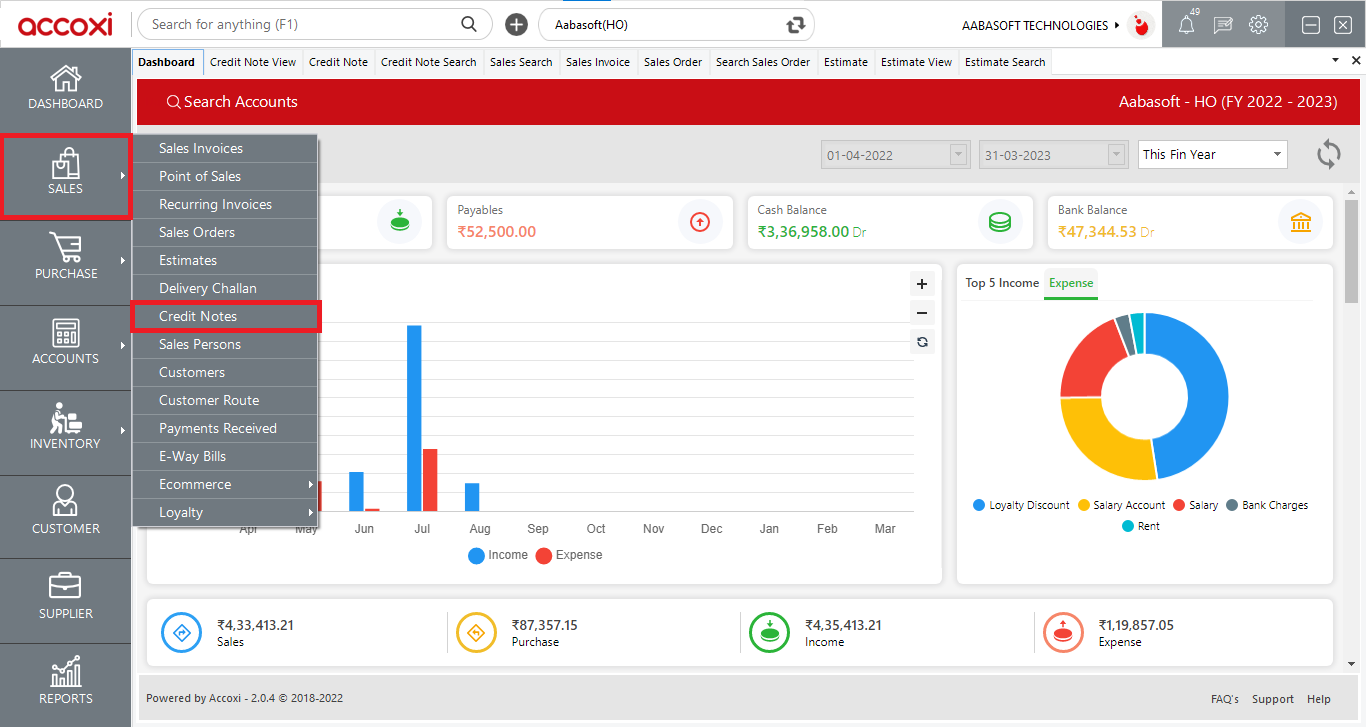
Task: Click the Sales summary icon
Action: click(x=182, y=632)
